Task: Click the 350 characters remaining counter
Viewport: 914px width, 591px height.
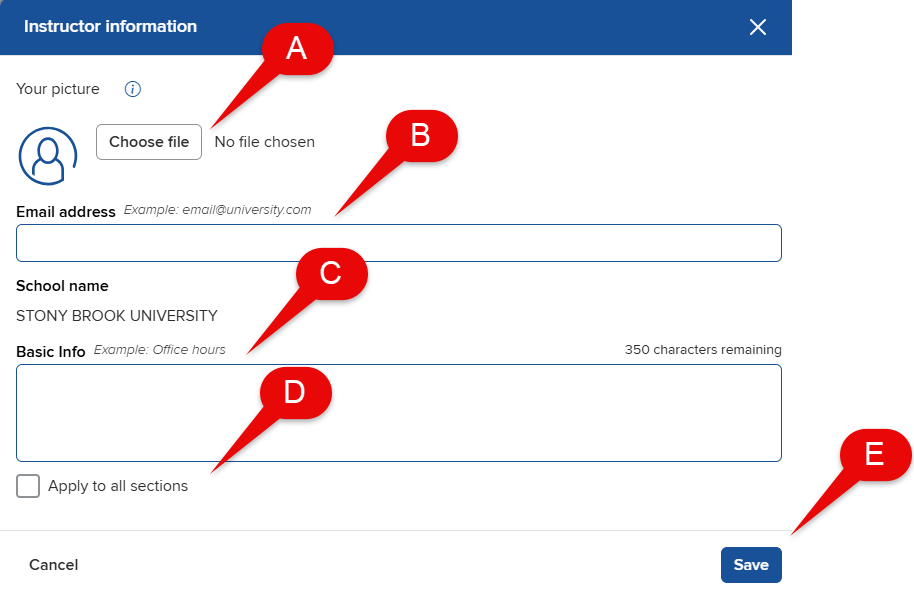Action: tap(703, 350)
